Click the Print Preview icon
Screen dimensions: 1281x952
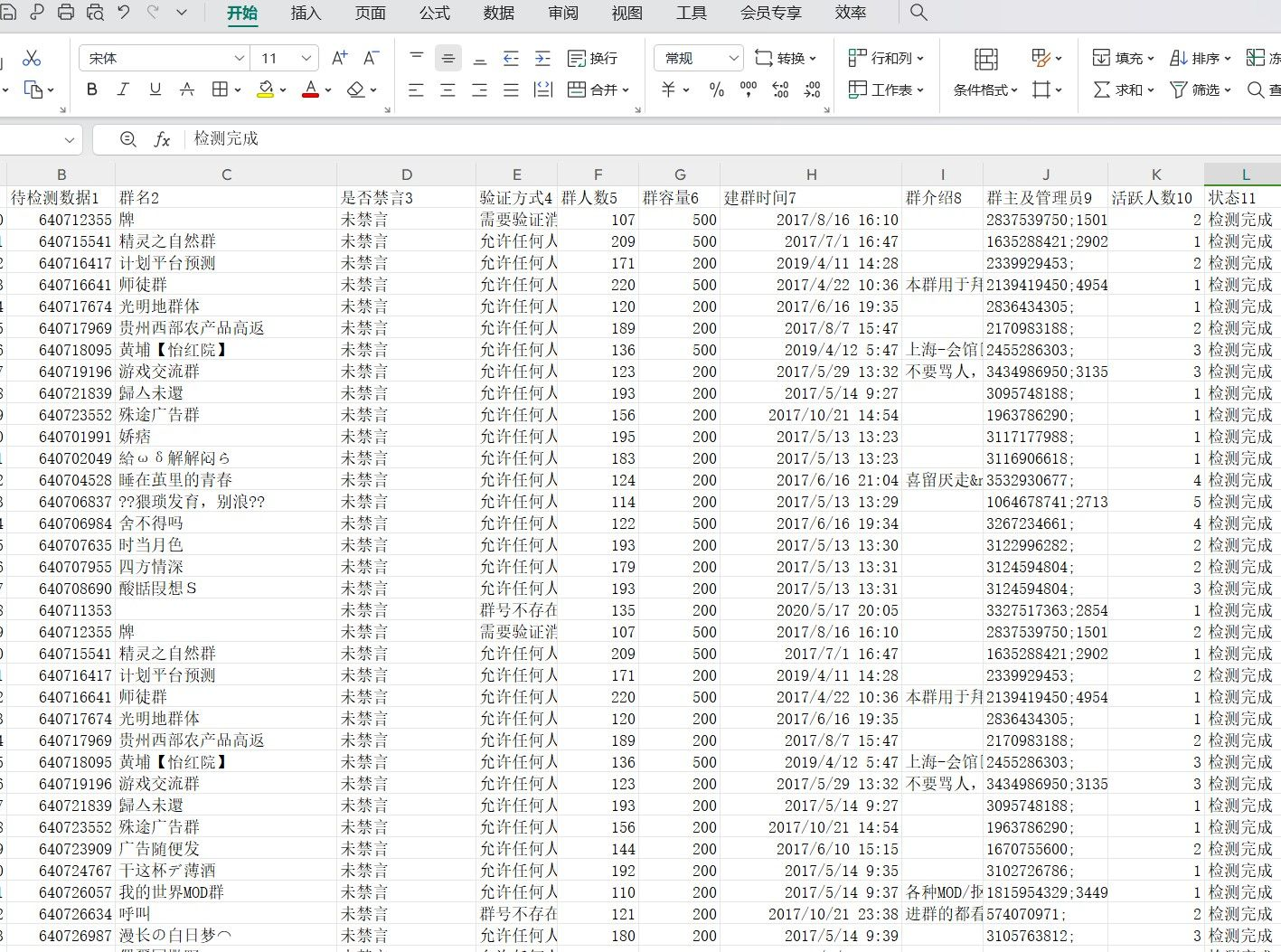coord(95,13)
